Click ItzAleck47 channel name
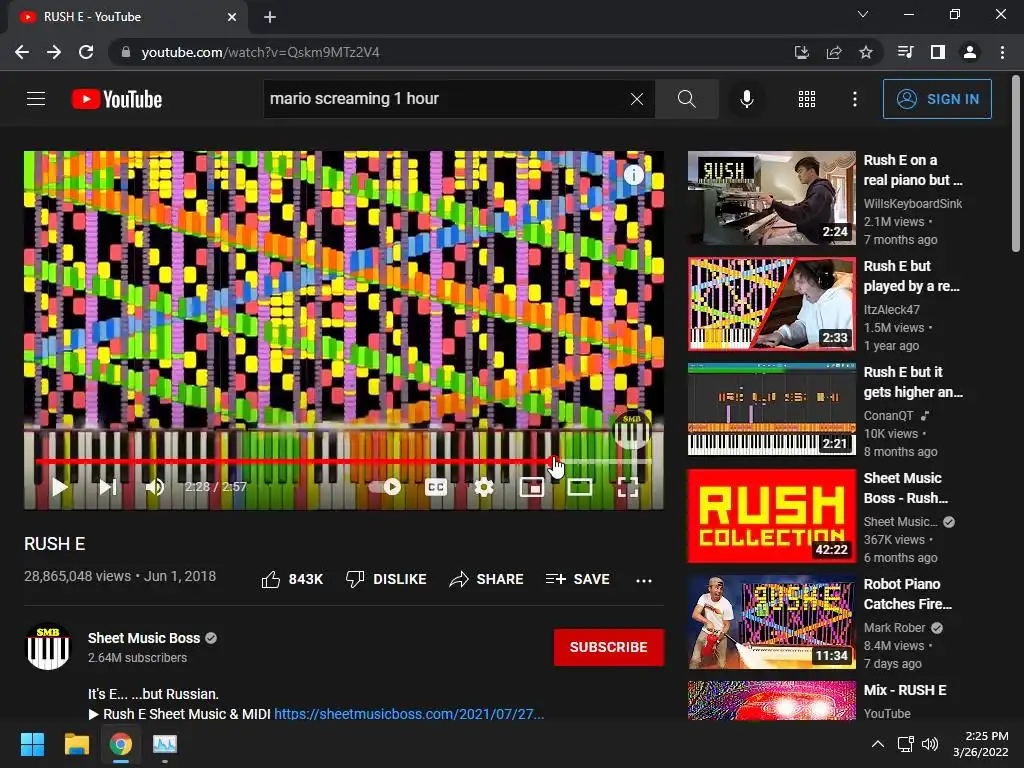The width and height of the screenshot is (1024, 768). click(891, 310)
